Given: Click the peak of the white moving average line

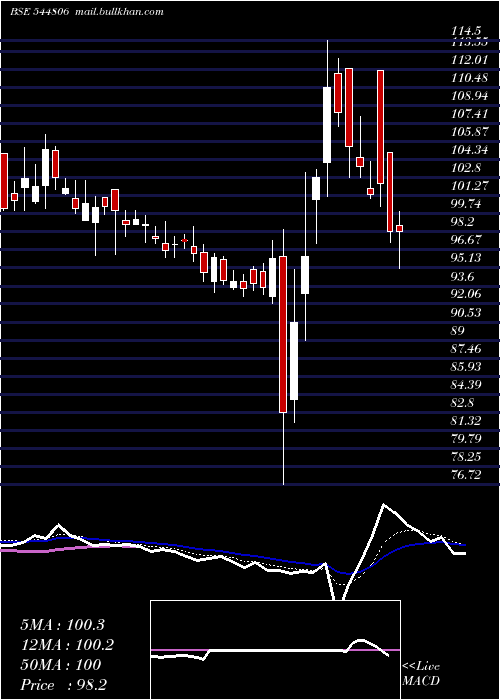Looking at the screenshot, I should pos(383,505).
